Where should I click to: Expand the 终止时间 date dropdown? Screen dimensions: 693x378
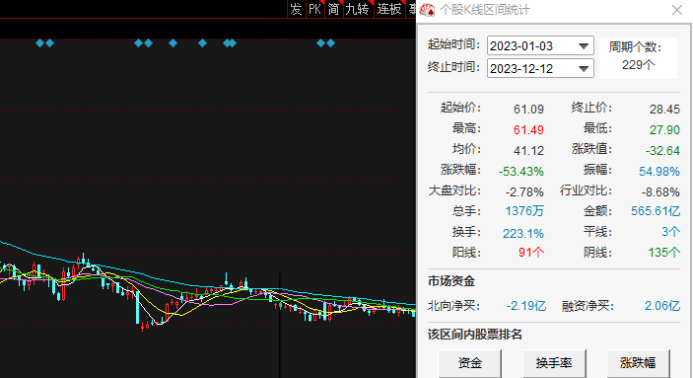(x=583, y=69)
